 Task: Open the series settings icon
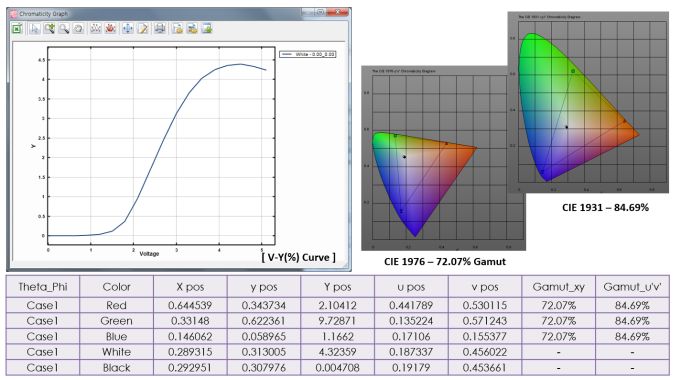[192, 29]
